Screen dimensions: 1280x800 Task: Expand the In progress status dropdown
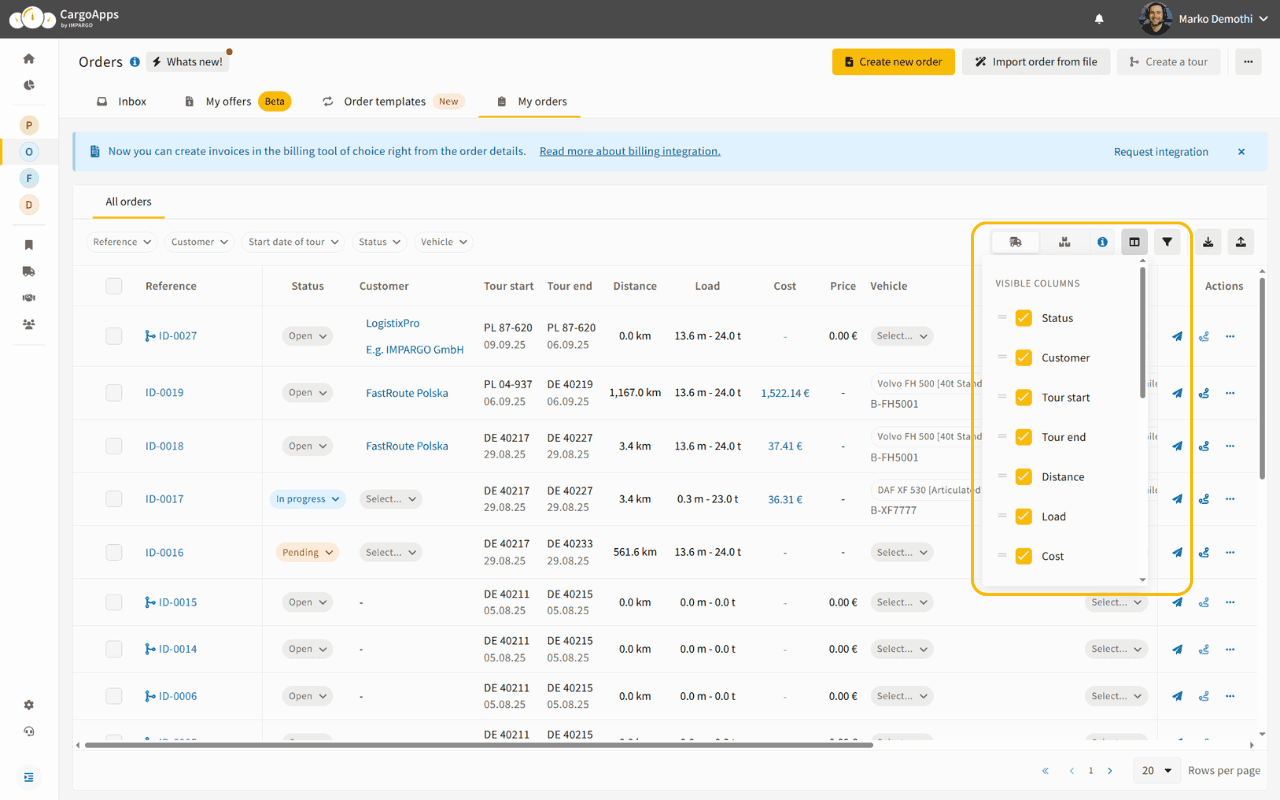307,499
